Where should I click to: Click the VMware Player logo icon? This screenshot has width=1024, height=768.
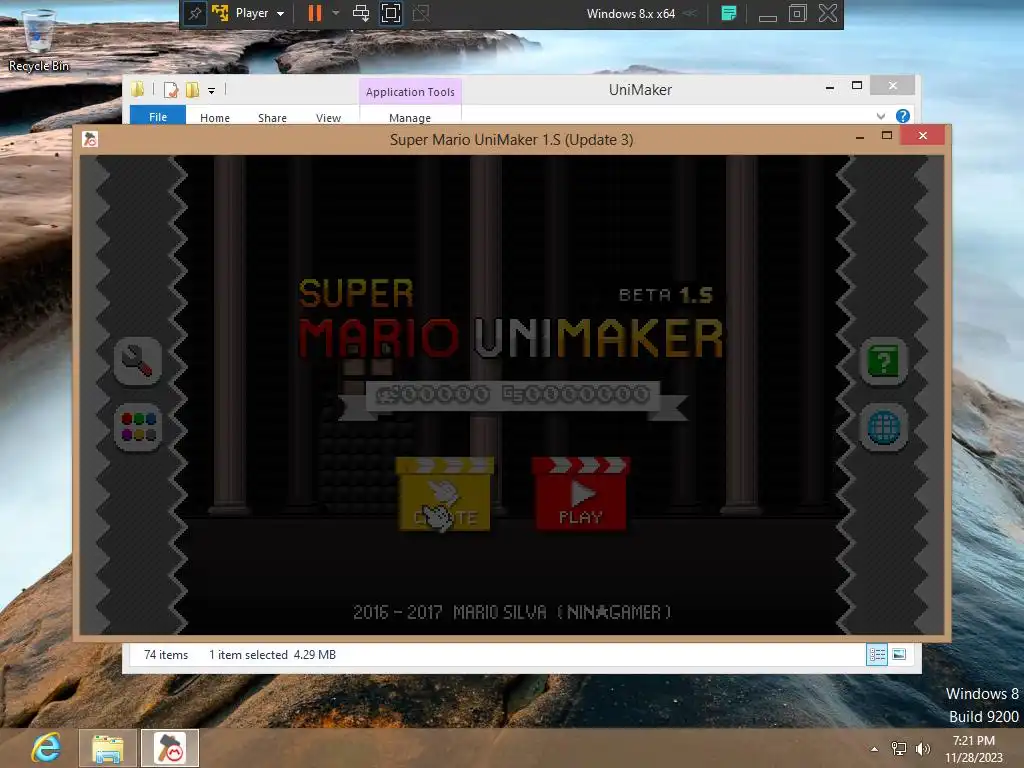(220, 13)
